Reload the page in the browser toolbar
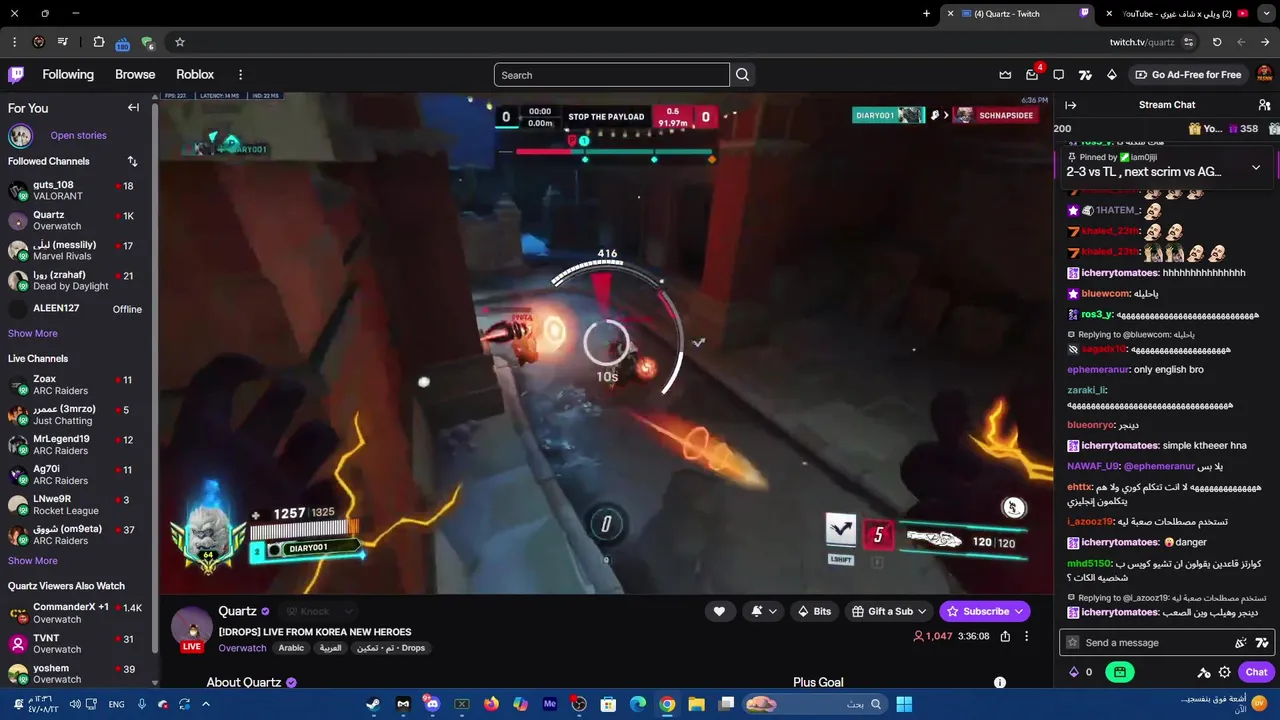The height and width of the screenshot is (720, 1280). 1217,42
